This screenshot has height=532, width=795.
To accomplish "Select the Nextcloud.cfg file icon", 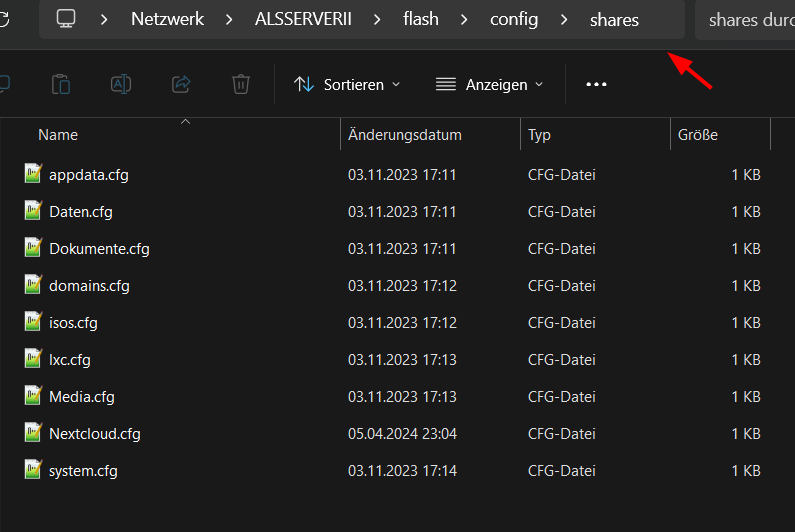I will point(33,433).
